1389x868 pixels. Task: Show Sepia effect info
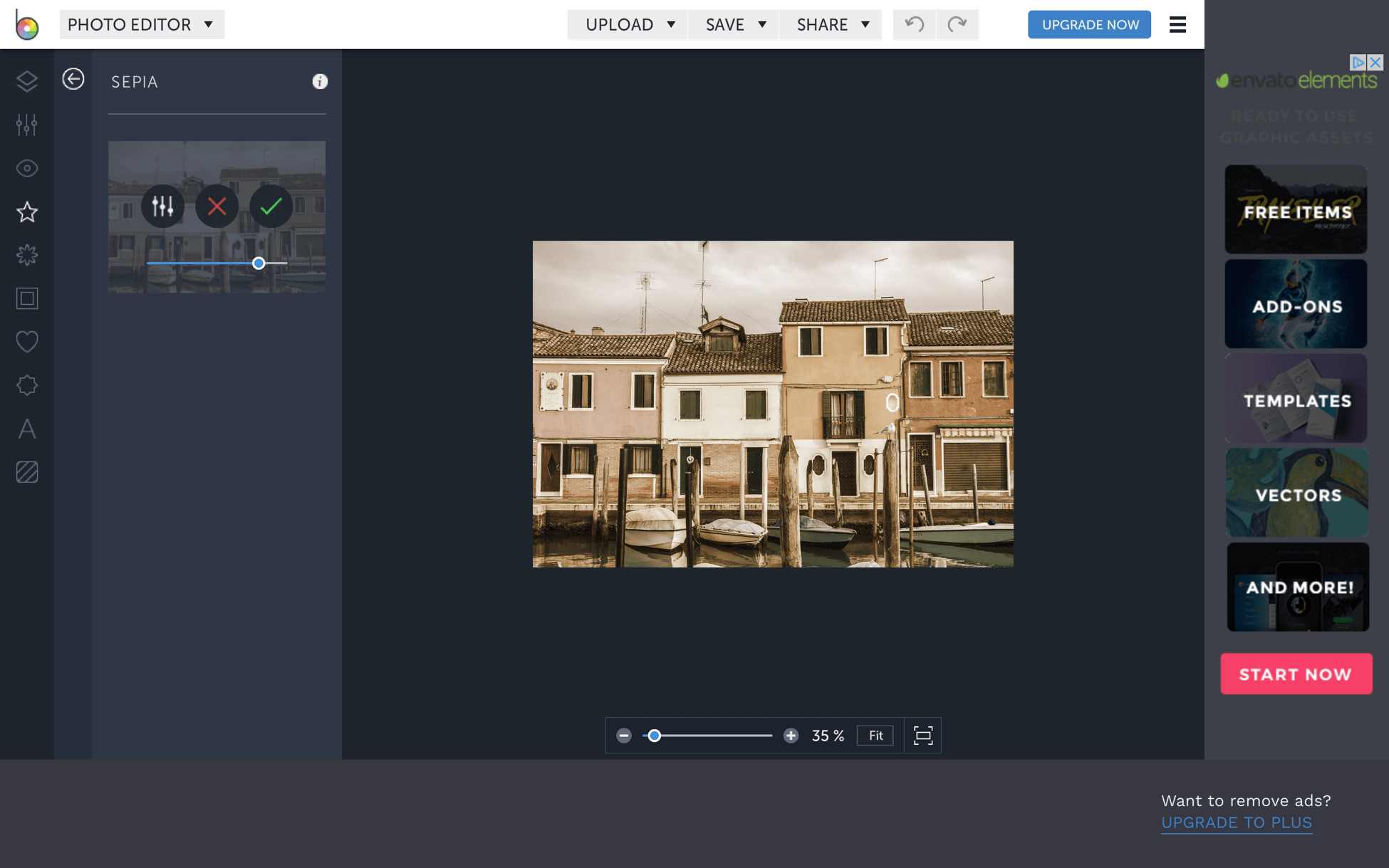point(320,81)
